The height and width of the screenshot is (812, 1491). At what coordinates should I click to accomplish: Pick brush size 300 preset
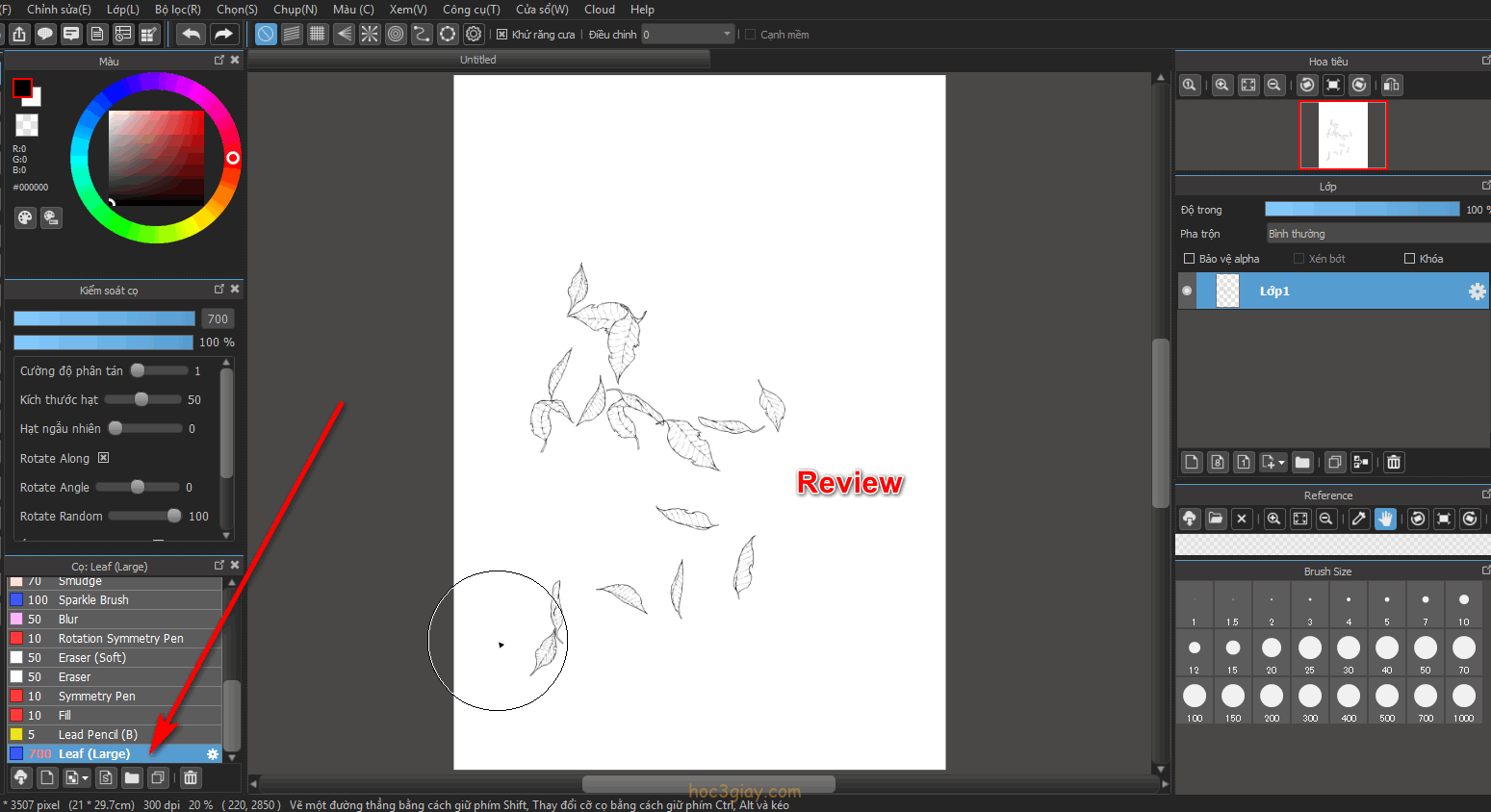click(1310, 697)
